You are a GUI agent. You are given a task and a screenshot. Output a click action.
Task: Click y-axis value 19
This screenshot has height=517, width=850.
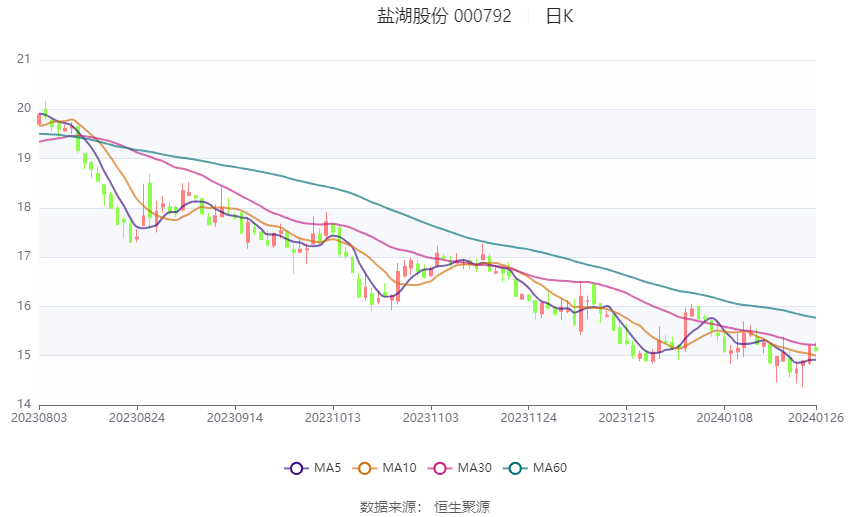pyautogui.click(x=24, y=158)
